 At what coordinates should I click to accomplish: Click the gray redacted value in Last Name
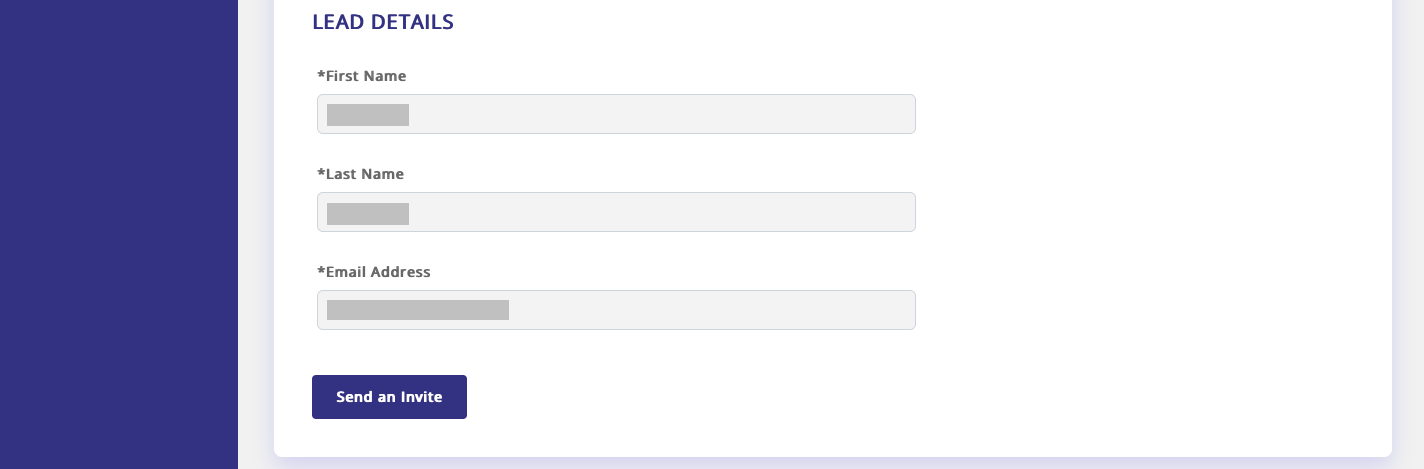pyautogui.click(x=368, y=213)
